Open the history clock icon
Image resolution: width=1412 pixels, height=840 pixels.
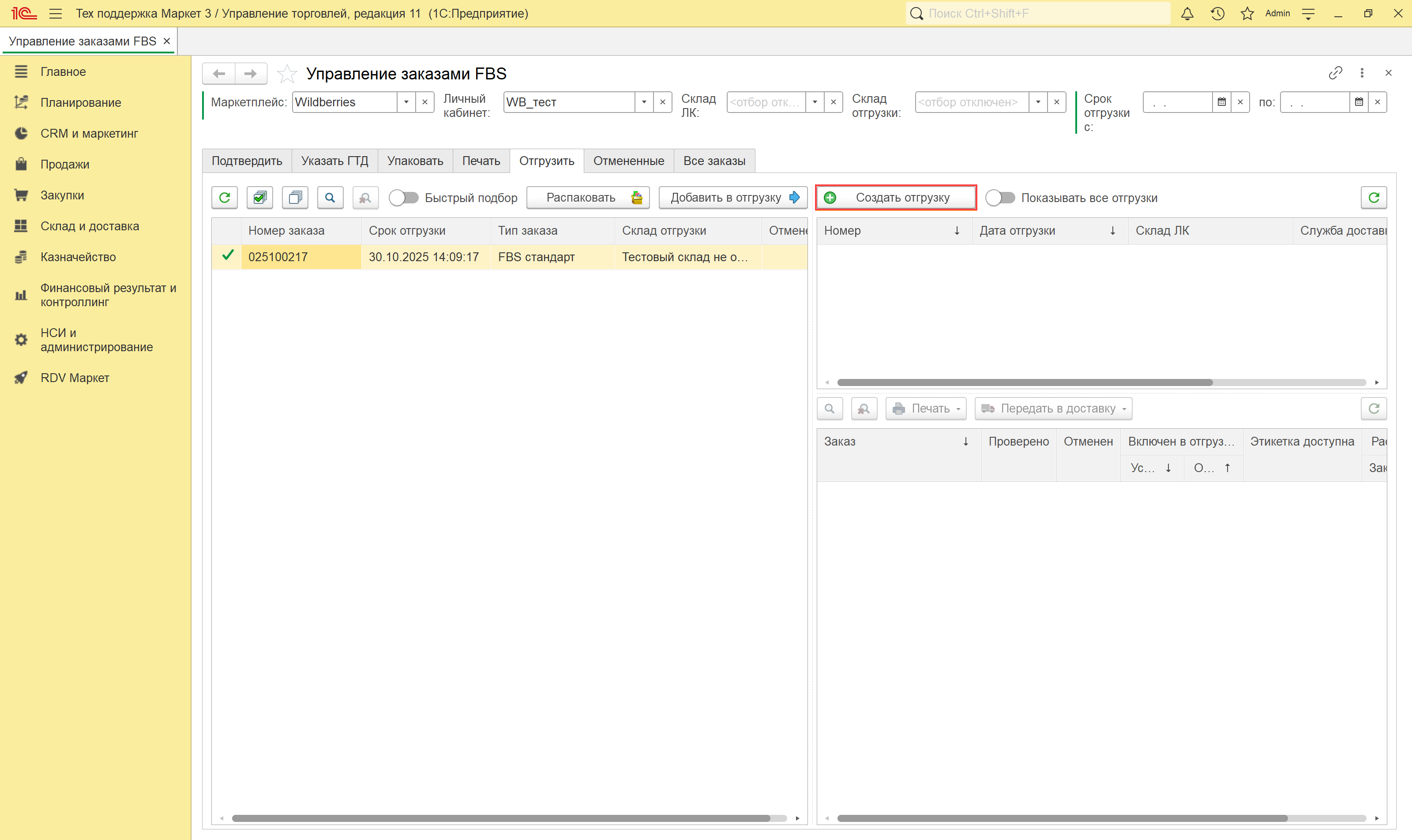[x=1217, y=14]
